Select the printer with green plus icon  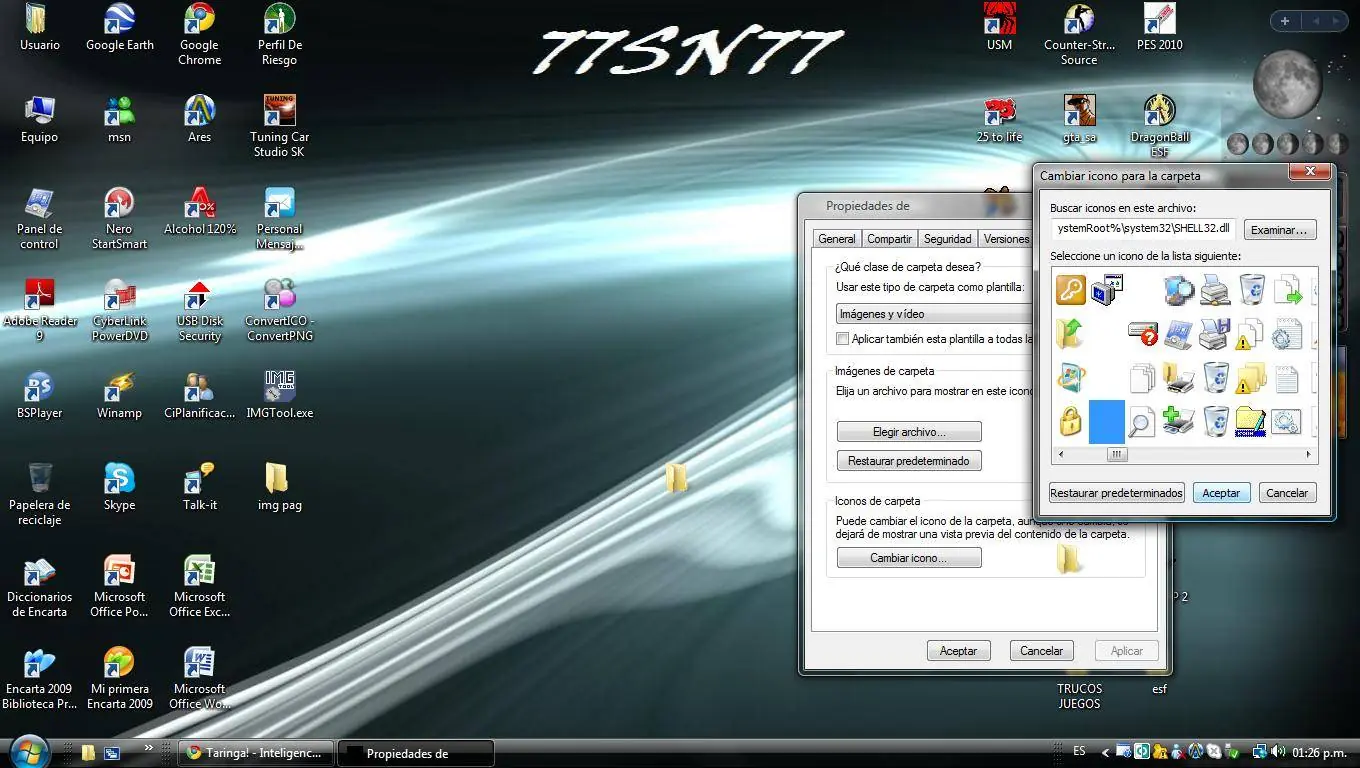point(1179,421)
